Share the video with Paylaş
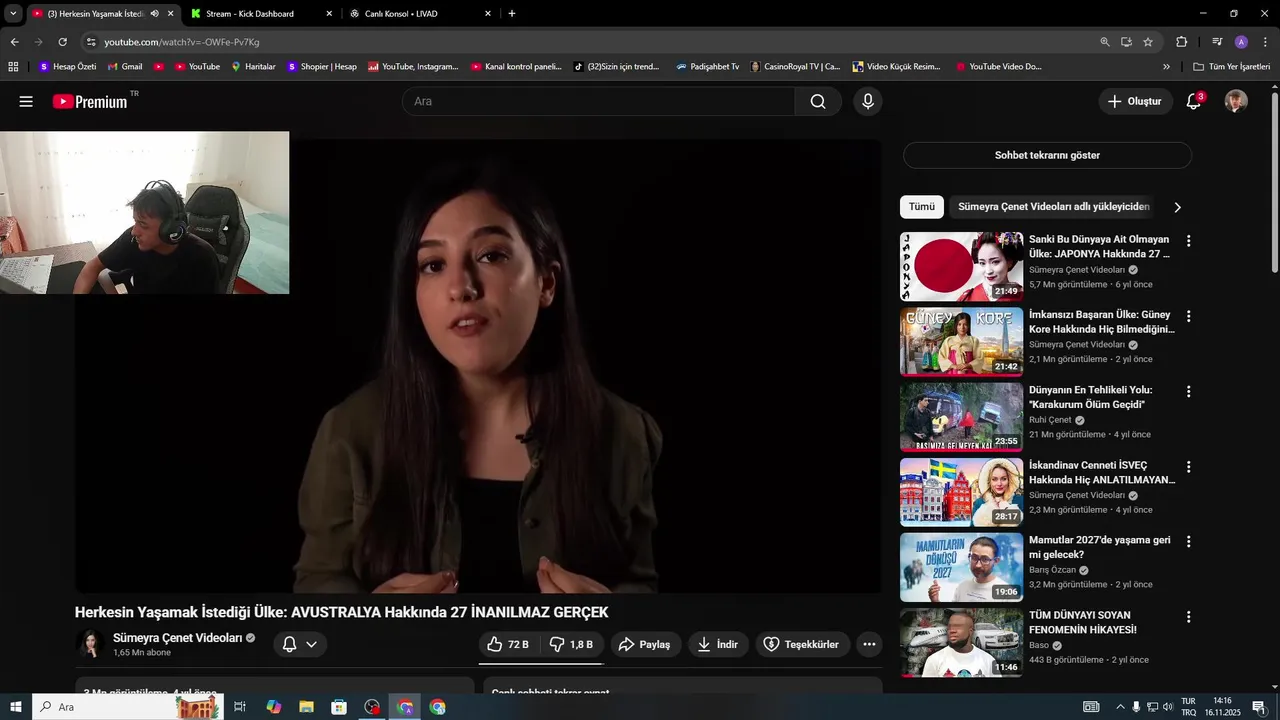 646,645
